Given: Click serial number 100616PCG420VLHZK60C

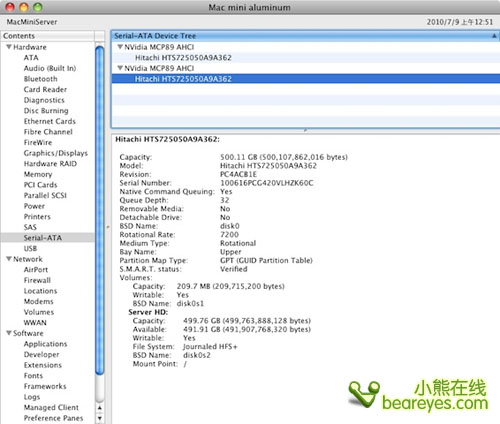Looking at the screenshot, I should coord(267,183).
